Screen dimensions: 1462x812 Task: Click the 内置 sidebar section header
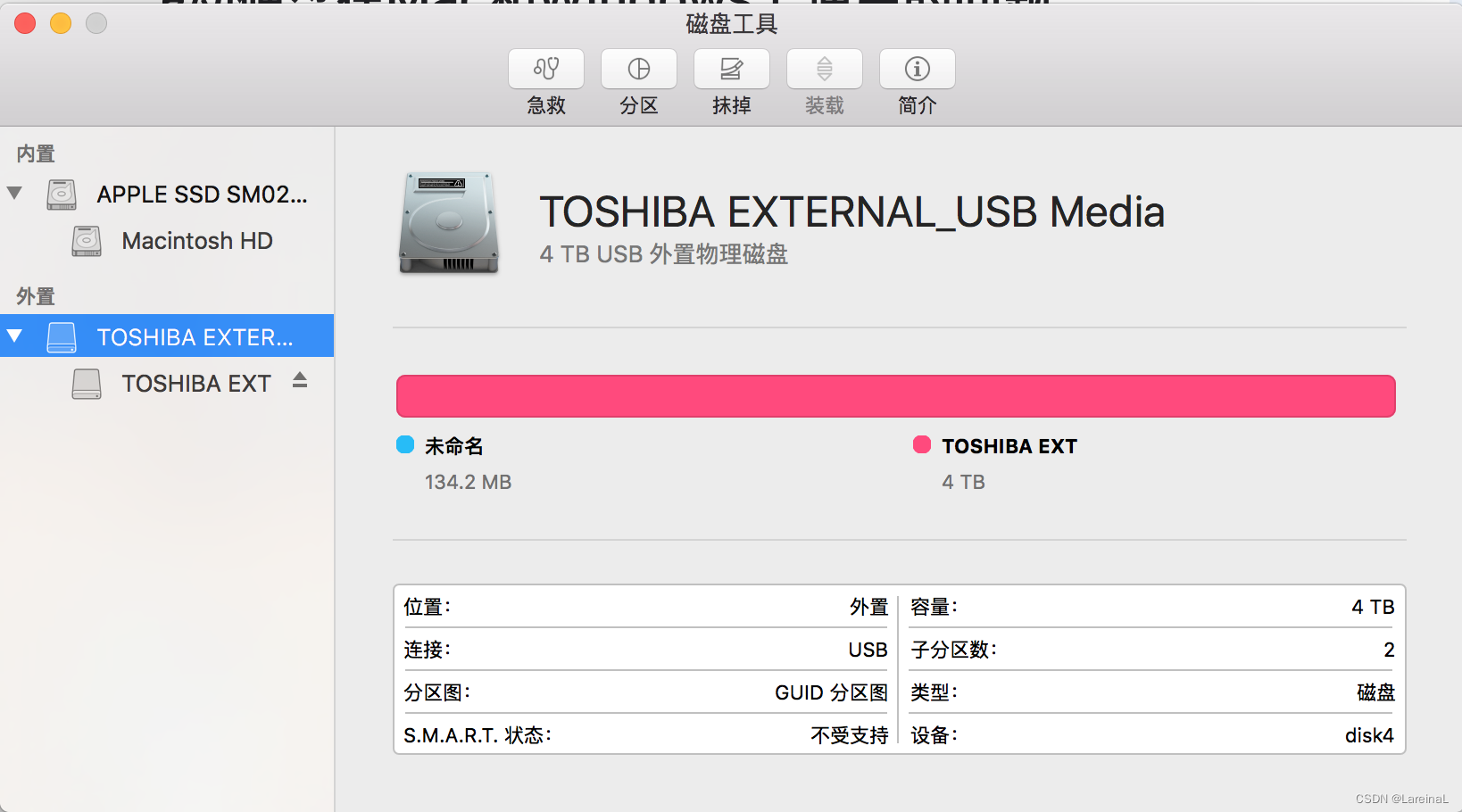pyautogui.click(x=36, y=153)
